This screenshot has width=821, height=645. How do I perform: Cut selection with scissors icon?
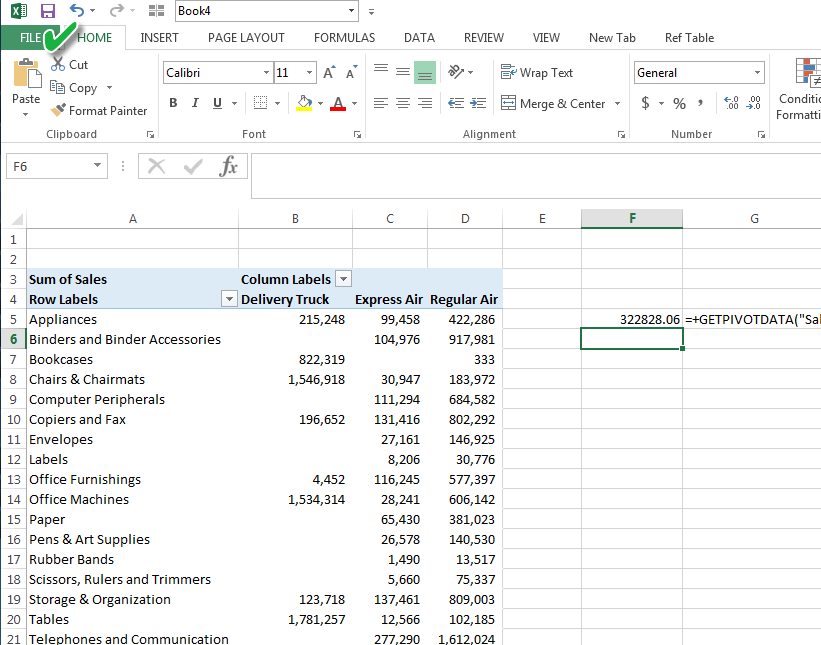(58, 64)
